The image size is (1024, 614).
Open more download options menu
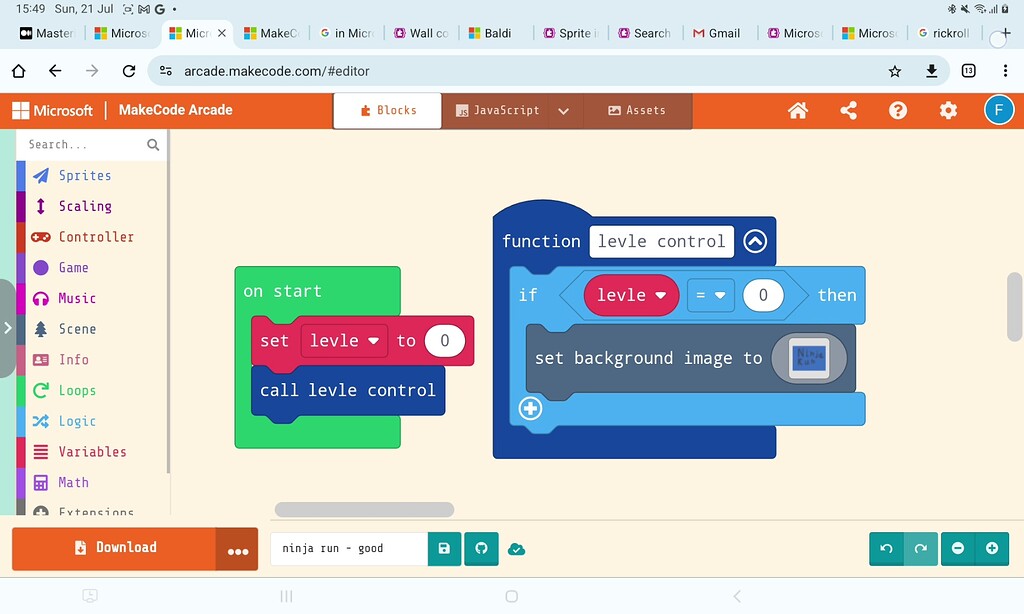tap(237, 549)
